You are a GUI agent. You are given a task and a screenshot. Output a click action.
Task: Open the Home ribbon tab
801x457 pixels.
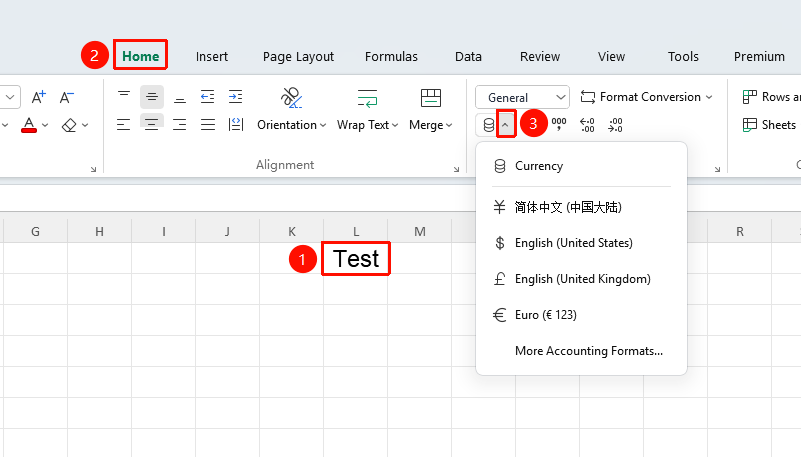(140, 56)
